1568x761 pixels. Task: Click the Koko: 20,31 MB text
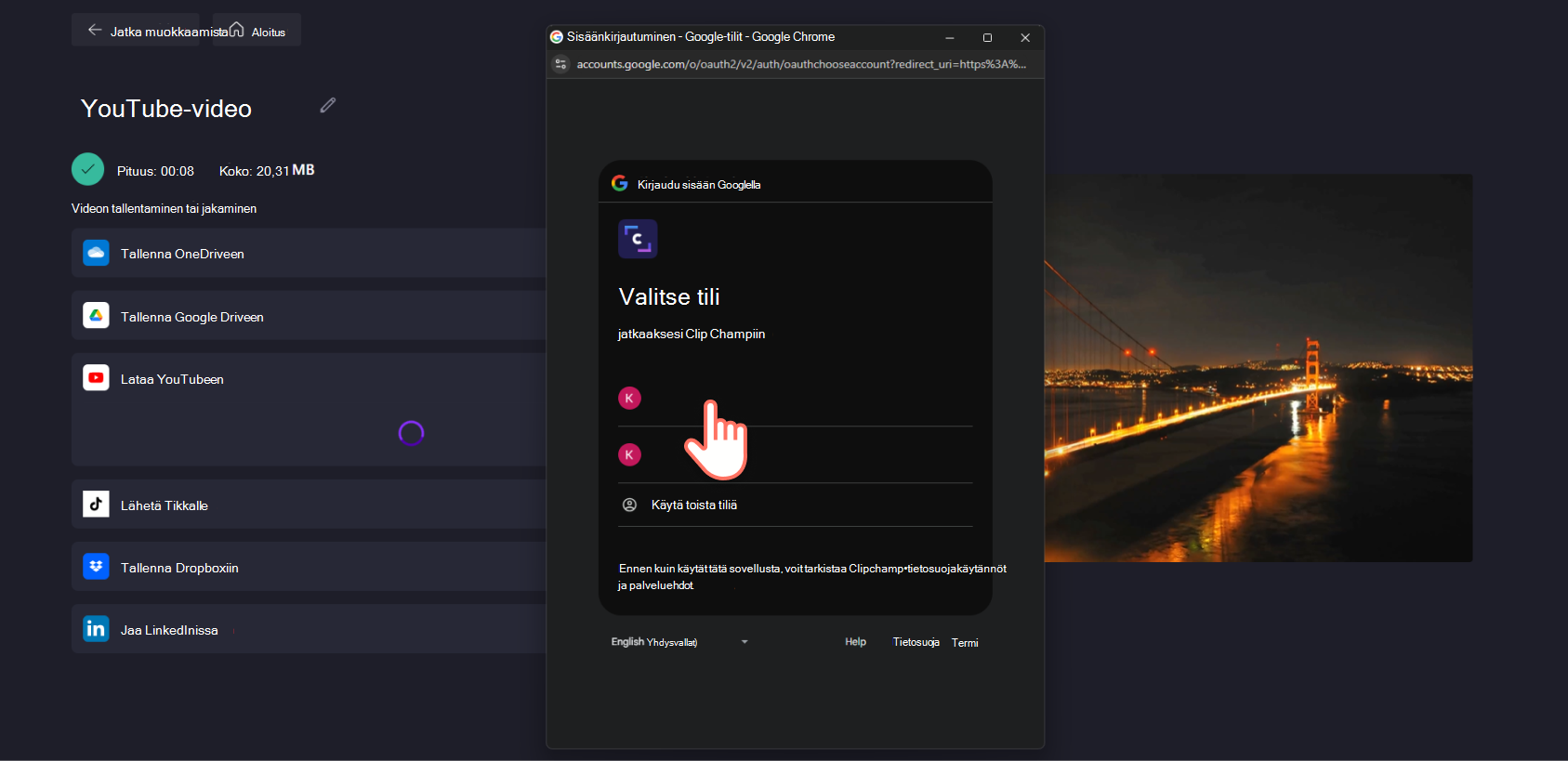click(x=267, y=170)
